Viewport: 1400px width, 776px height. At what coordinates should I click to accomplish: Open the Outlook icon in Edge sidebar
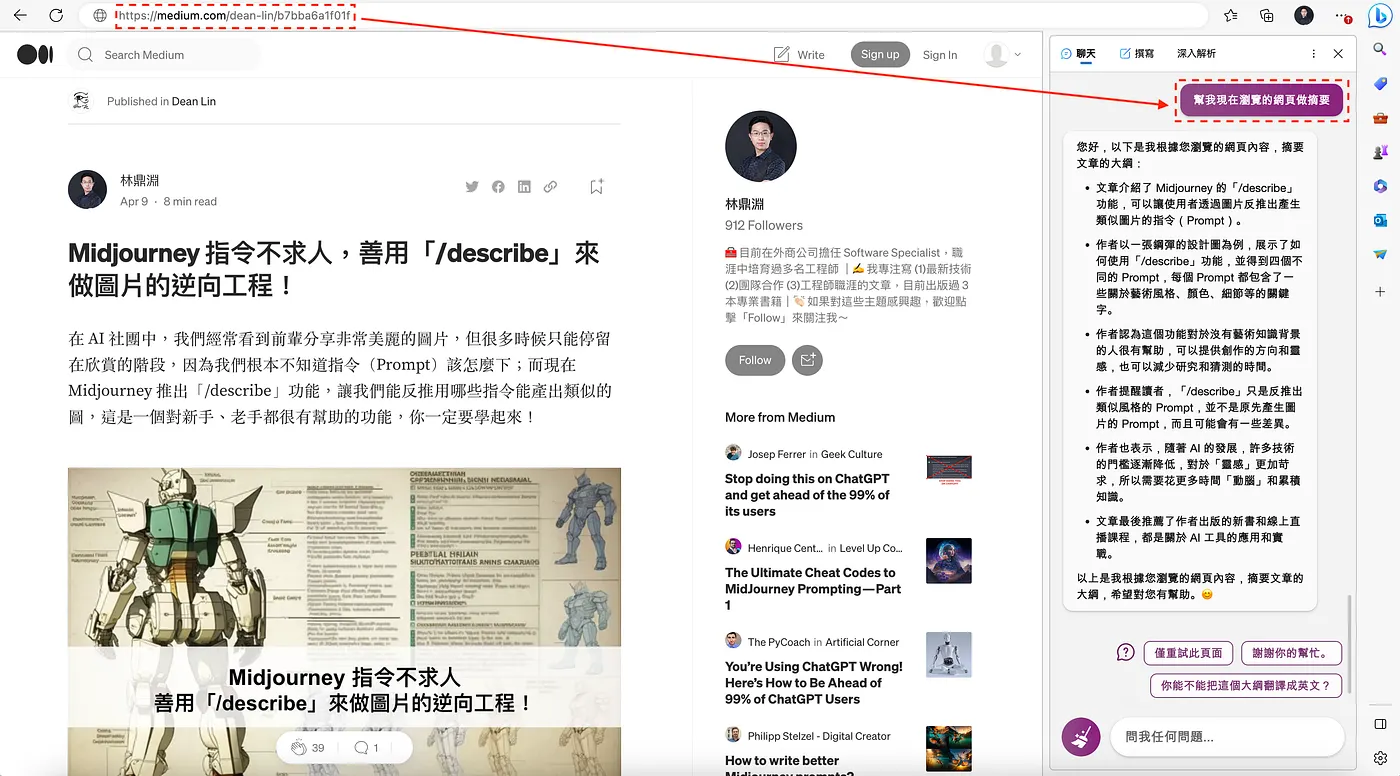1381,220
